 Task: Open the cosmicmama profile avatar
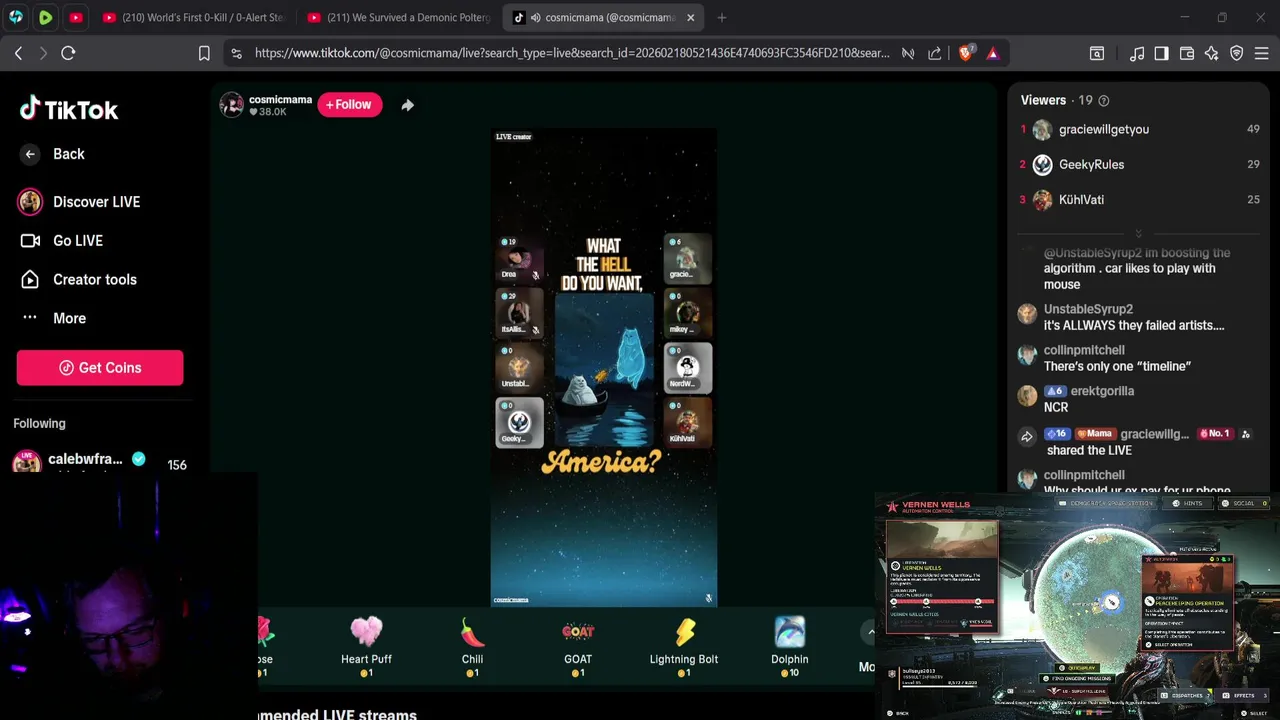click(x=232, y=105)
